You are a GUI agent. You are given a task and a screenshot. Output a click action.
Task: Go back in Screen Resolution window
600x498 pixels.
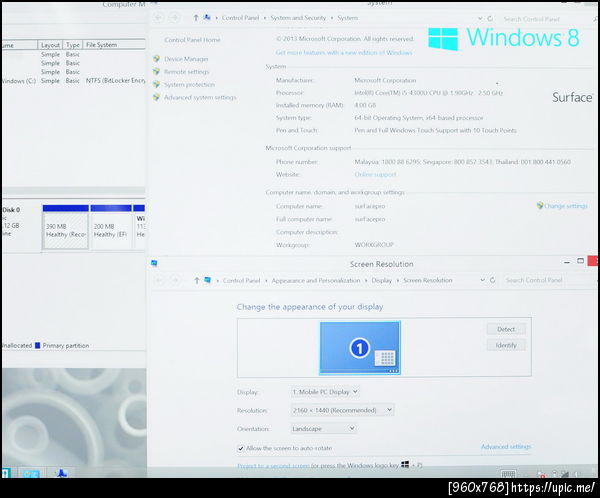[x=158, y=281]
